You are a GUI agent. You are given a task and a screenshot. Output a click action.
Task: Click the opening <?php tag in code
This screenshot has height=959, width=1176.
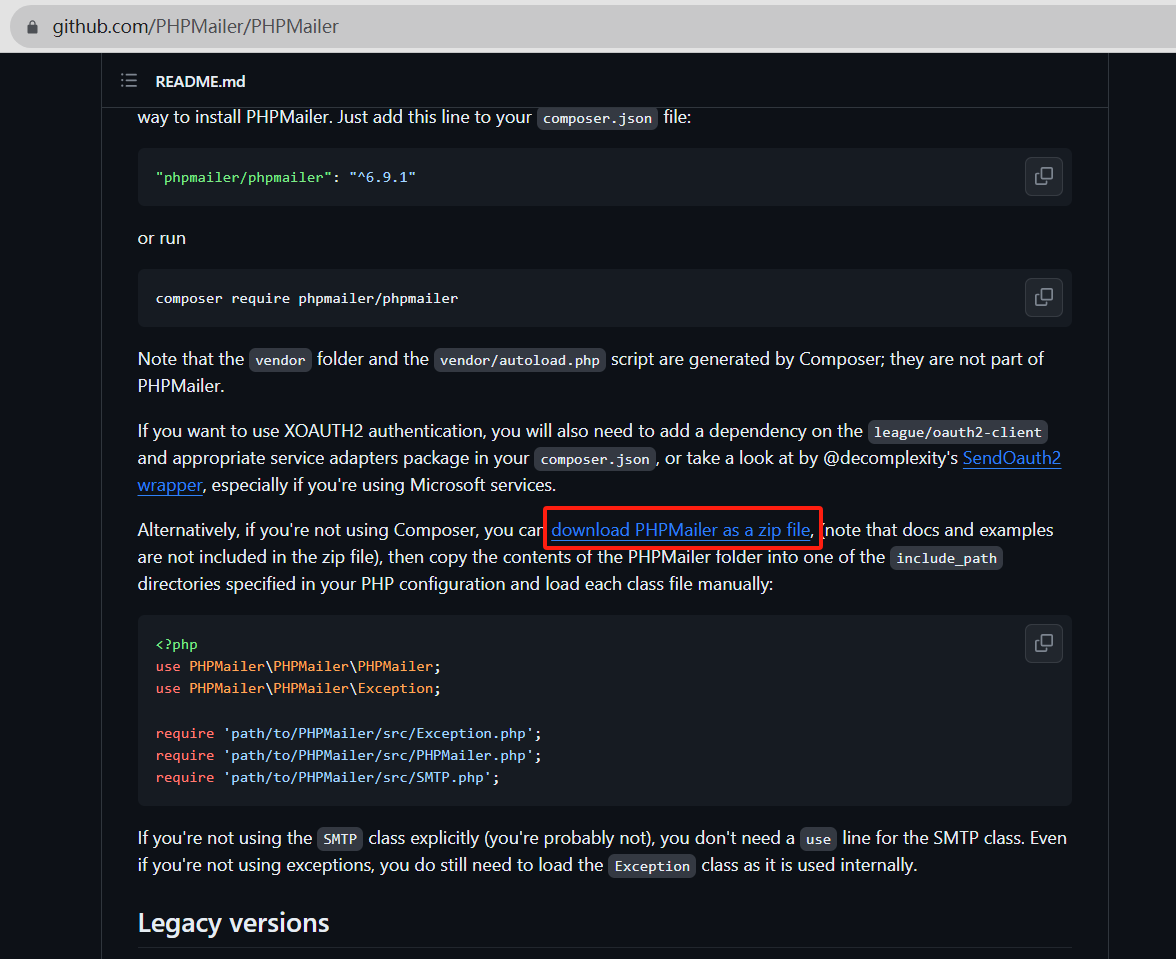(x=177, y=645)
